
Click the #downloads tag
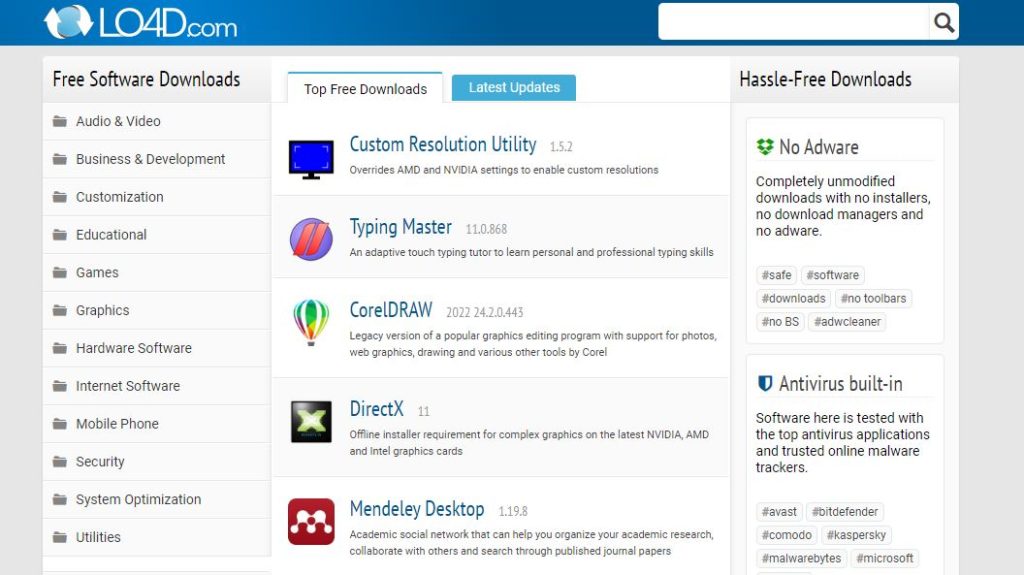click(793, 299)
